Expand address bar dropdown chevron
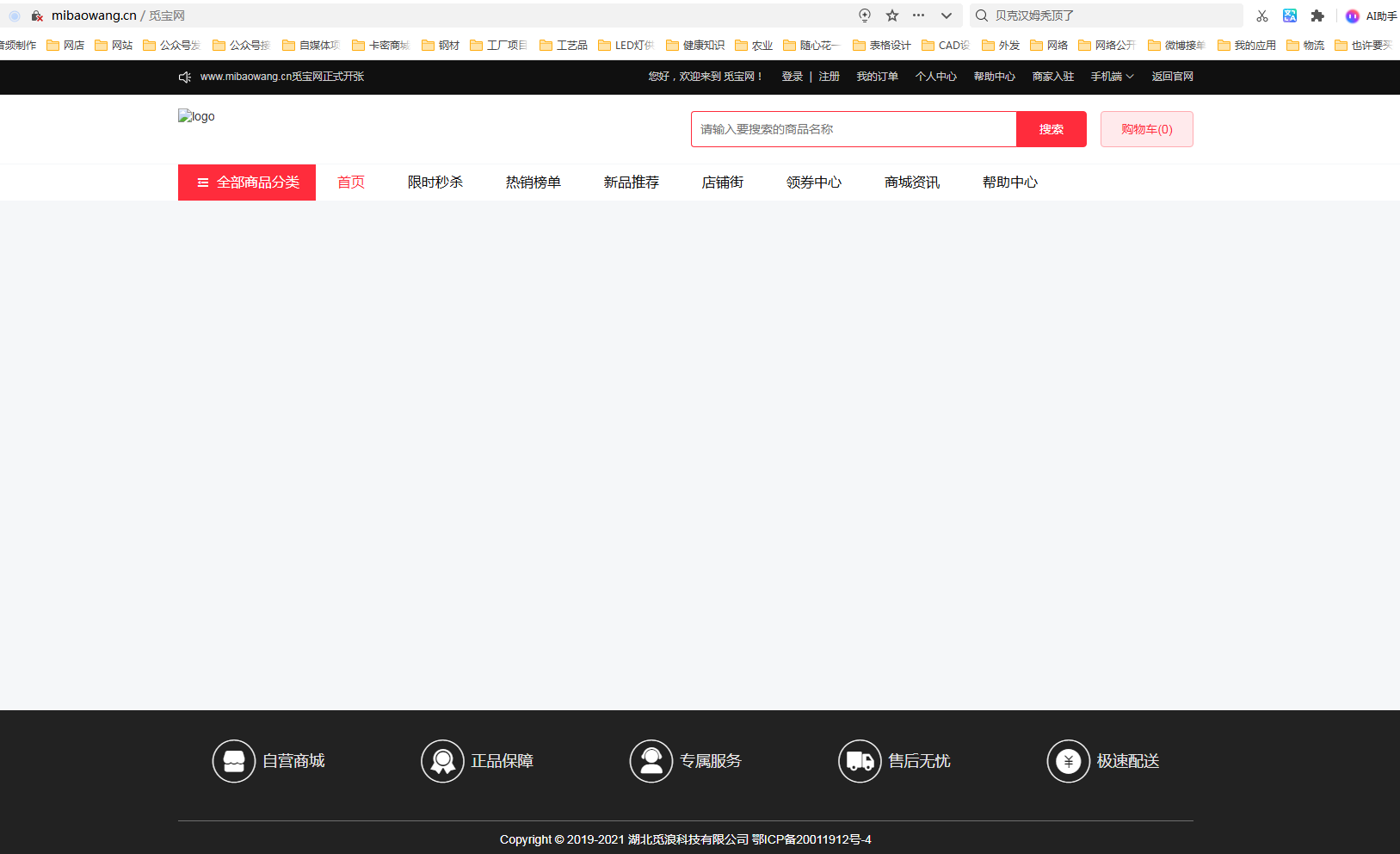Image resolution: width=1400 pixels, height=854 pixels. point(947,15)
